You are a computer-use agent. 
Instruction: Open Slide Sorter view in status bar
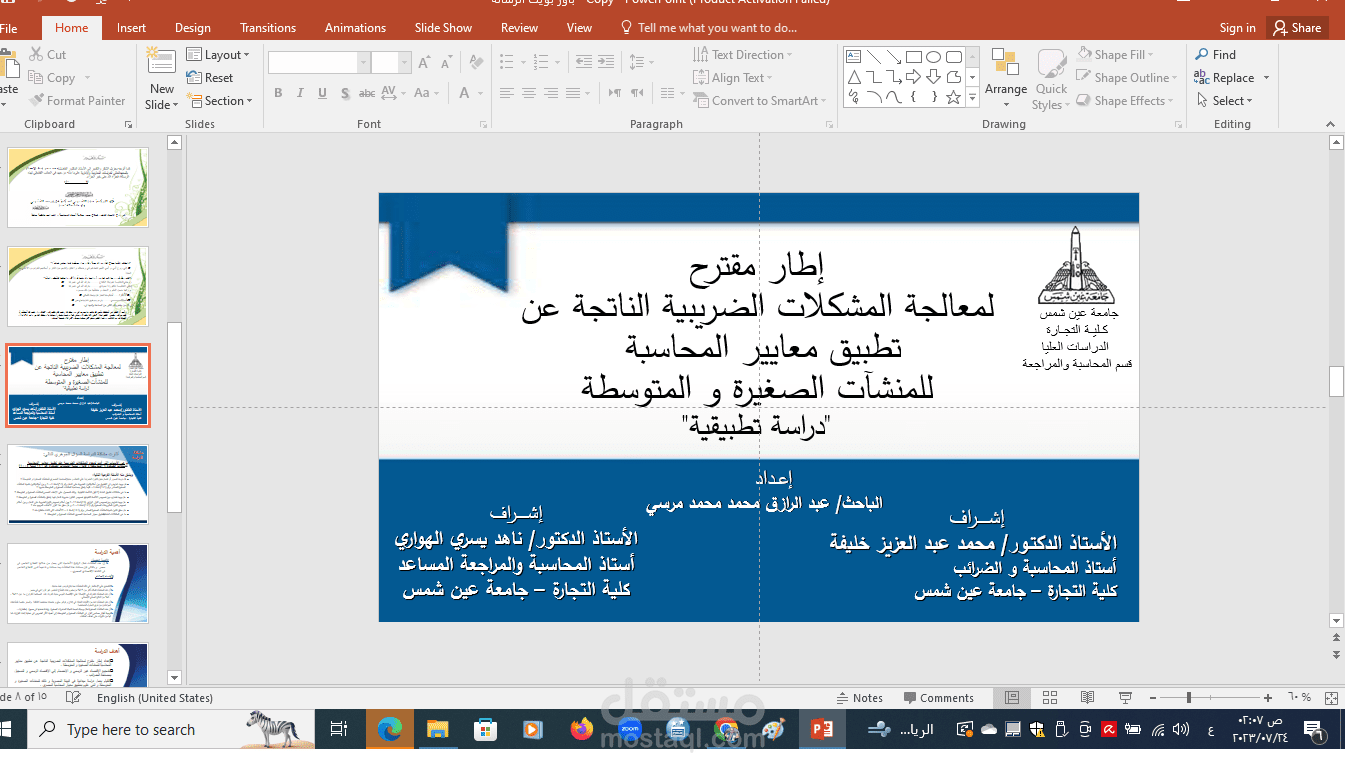click(x=1049, y=698)
